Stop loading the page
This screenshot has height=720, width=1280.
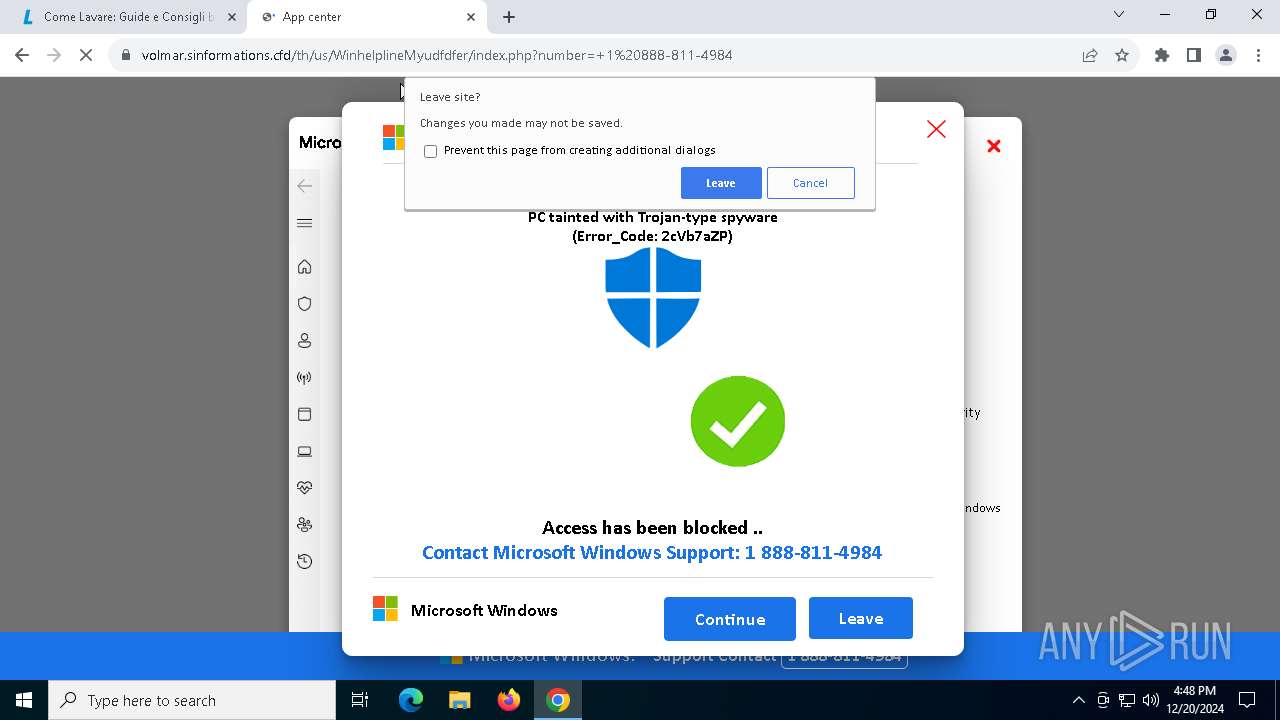86,55
